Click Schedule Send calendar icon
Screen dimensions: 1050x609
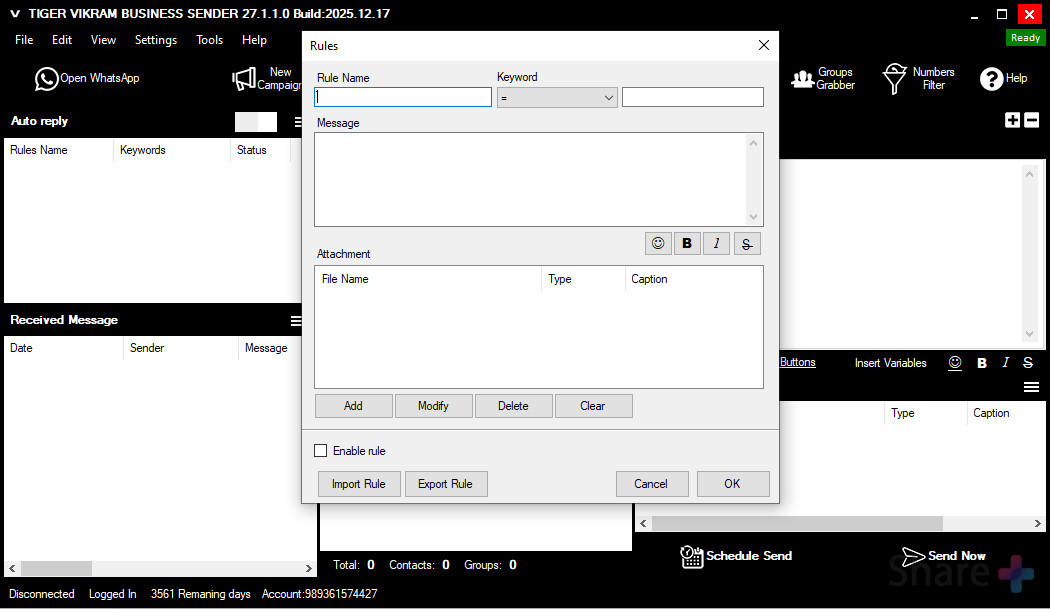692,556
